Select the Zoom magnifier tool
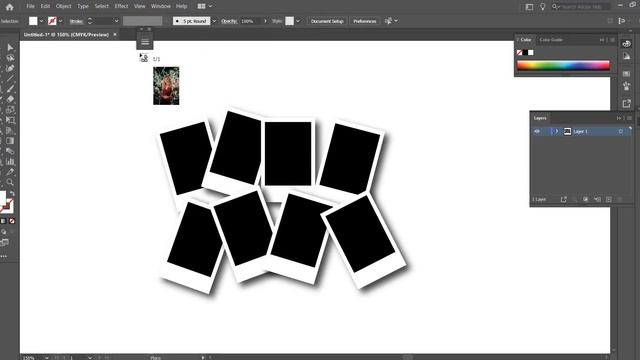This screenshot has height=360, width=640. point(10,182)
